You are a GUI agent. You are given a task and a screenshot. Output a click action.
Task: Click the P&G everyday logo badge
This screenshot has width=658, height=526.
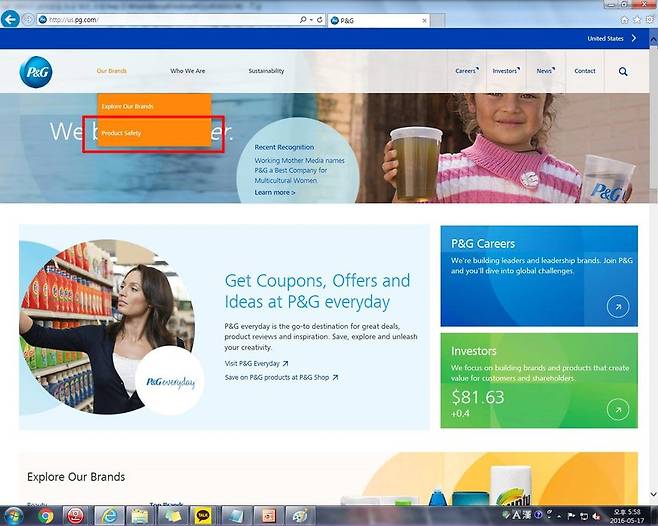[169, 381]
